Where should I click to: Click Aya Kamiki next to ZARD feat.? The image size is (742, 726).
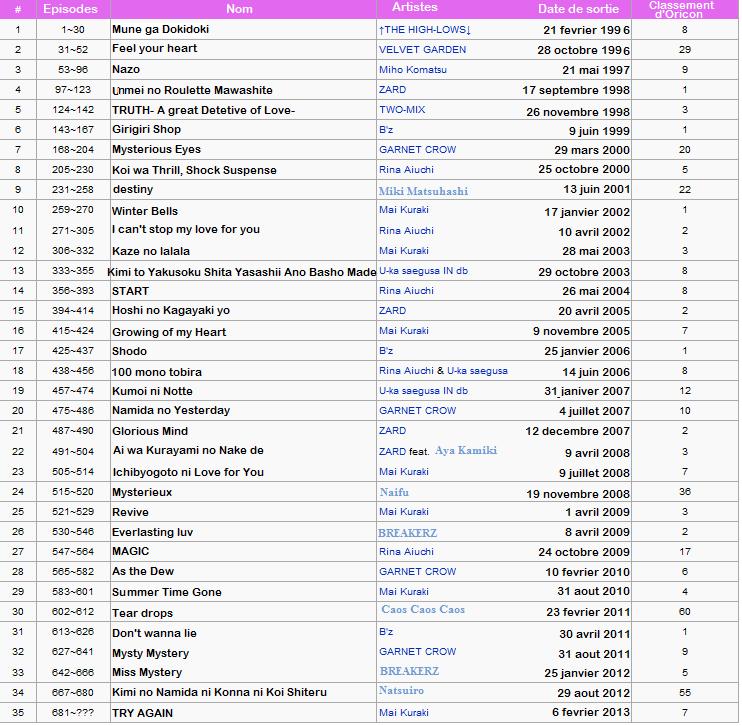466,451
